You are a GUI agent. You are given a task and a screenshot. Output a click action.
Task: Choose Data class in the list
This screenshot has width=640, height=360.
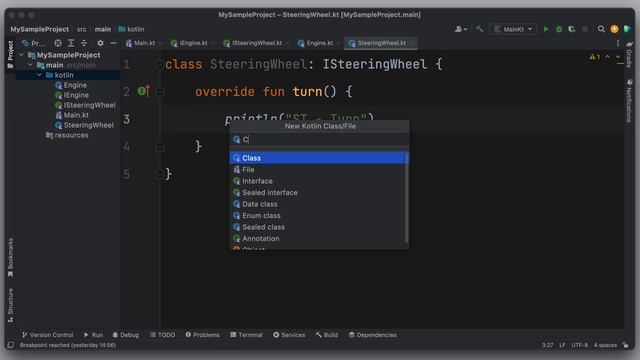(x=319, y=204)
